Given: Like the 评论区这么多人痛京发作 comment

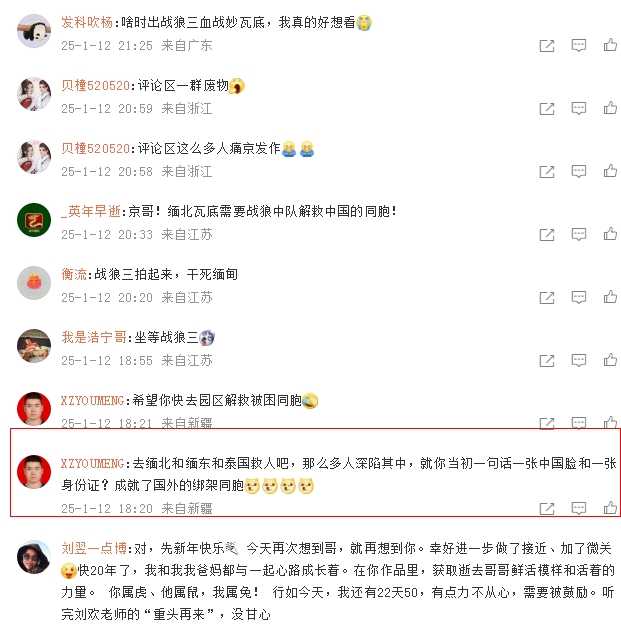Looking at the screenshot, I should [x=610, y=171].
